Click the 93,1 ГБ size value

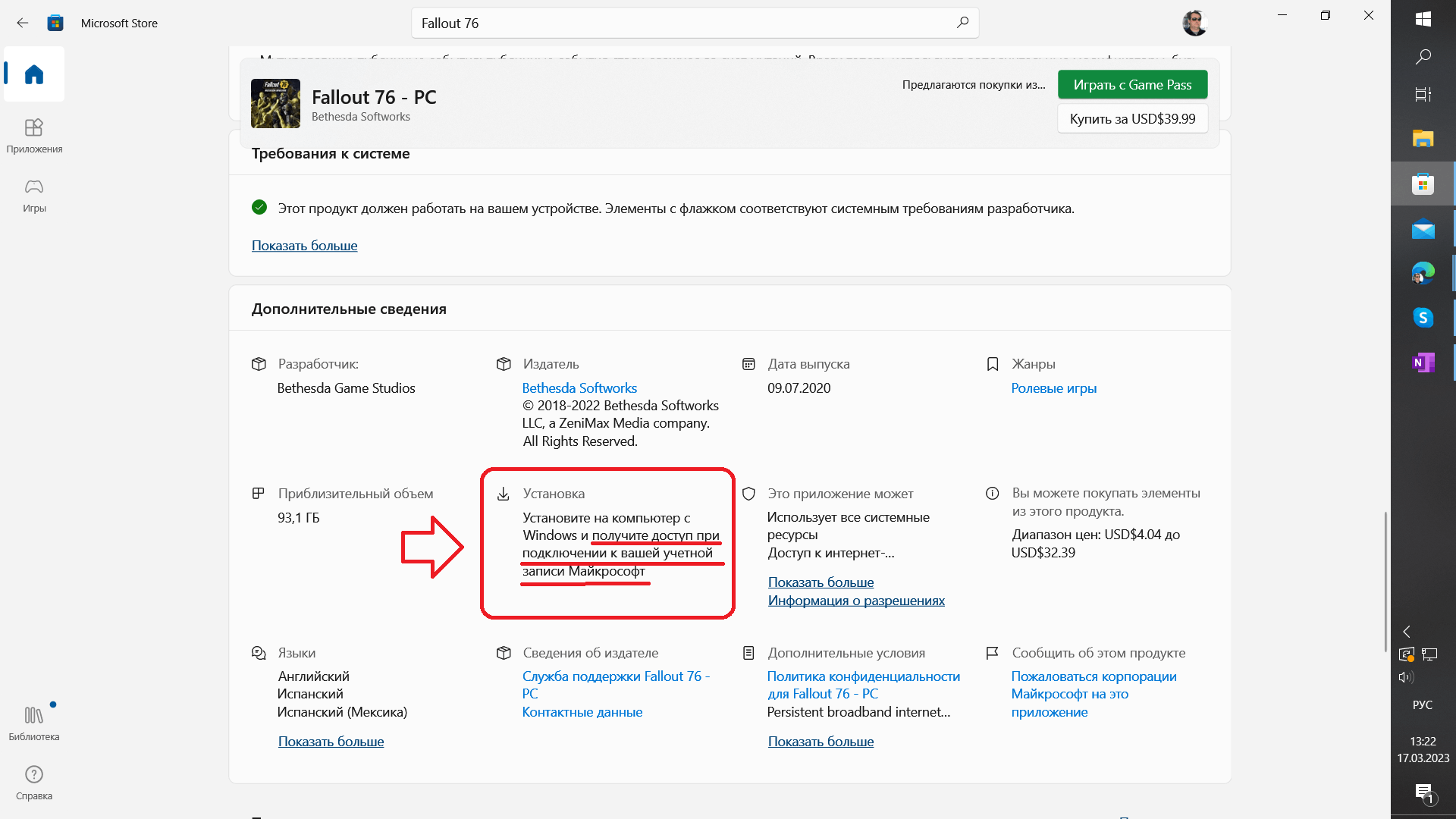299,517
